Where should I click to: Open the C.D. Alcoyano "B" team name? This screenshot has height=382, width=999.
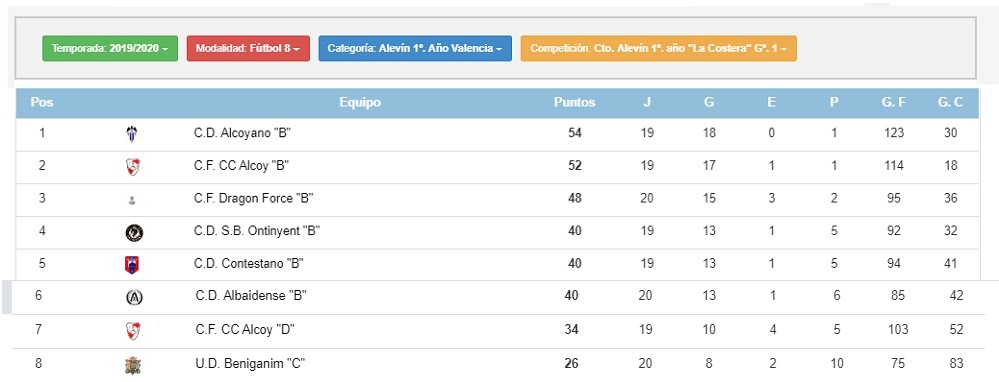pyautogui.click(x=243, y=134)
